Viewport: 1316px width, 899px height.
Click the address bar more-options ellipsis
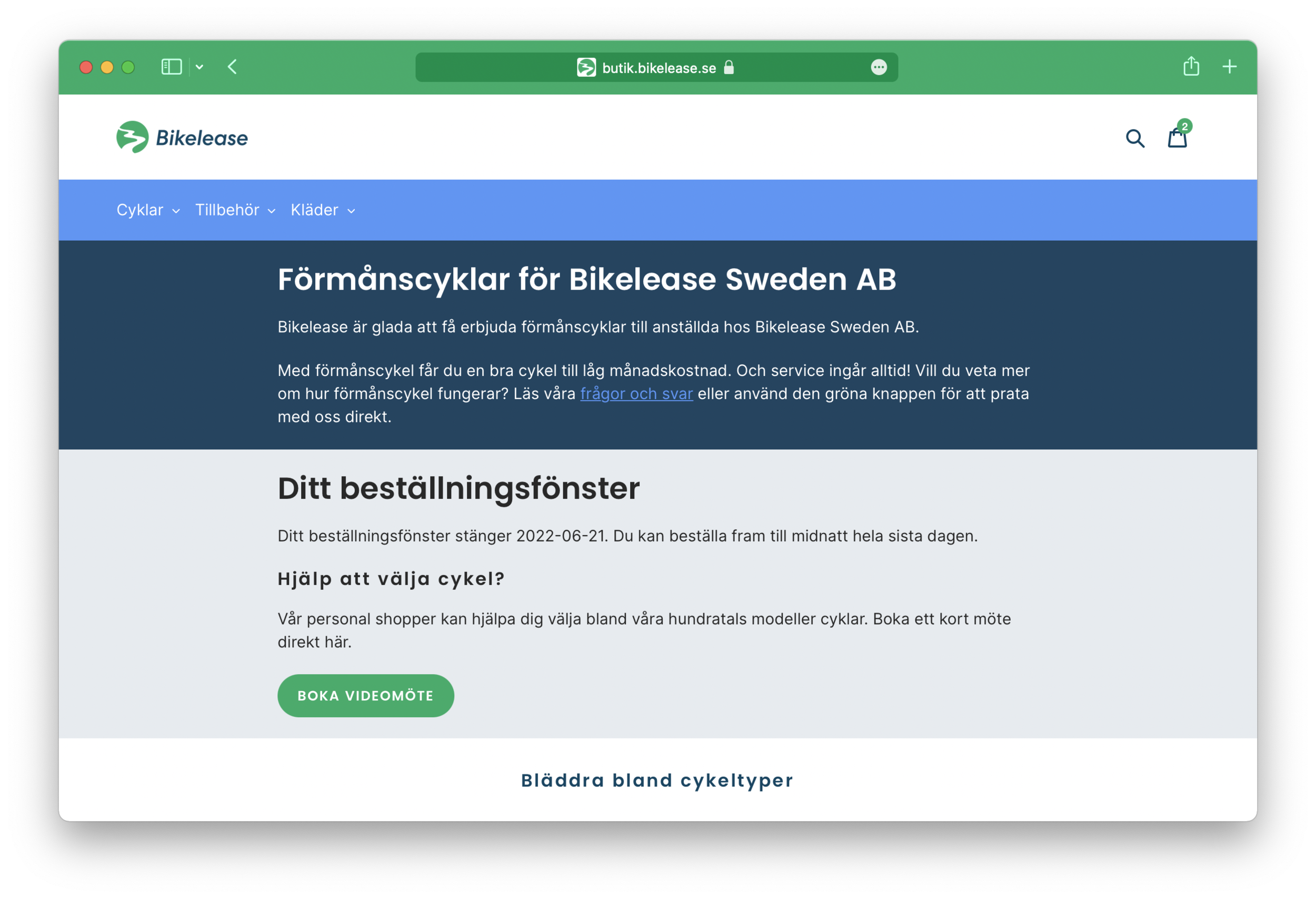point(878,67)
